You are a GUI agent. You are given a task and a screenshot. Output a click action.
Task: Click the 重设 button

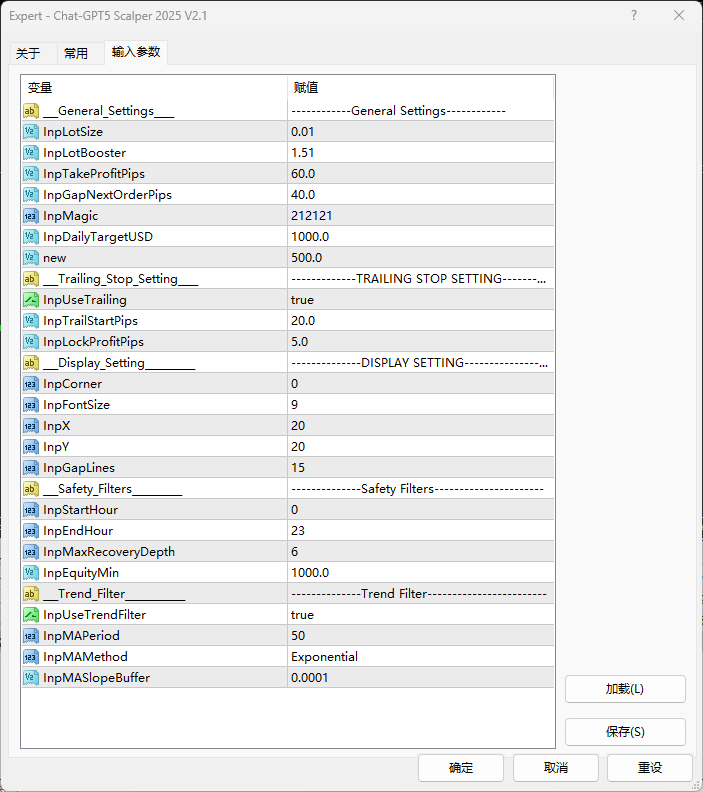coord(650,768)
